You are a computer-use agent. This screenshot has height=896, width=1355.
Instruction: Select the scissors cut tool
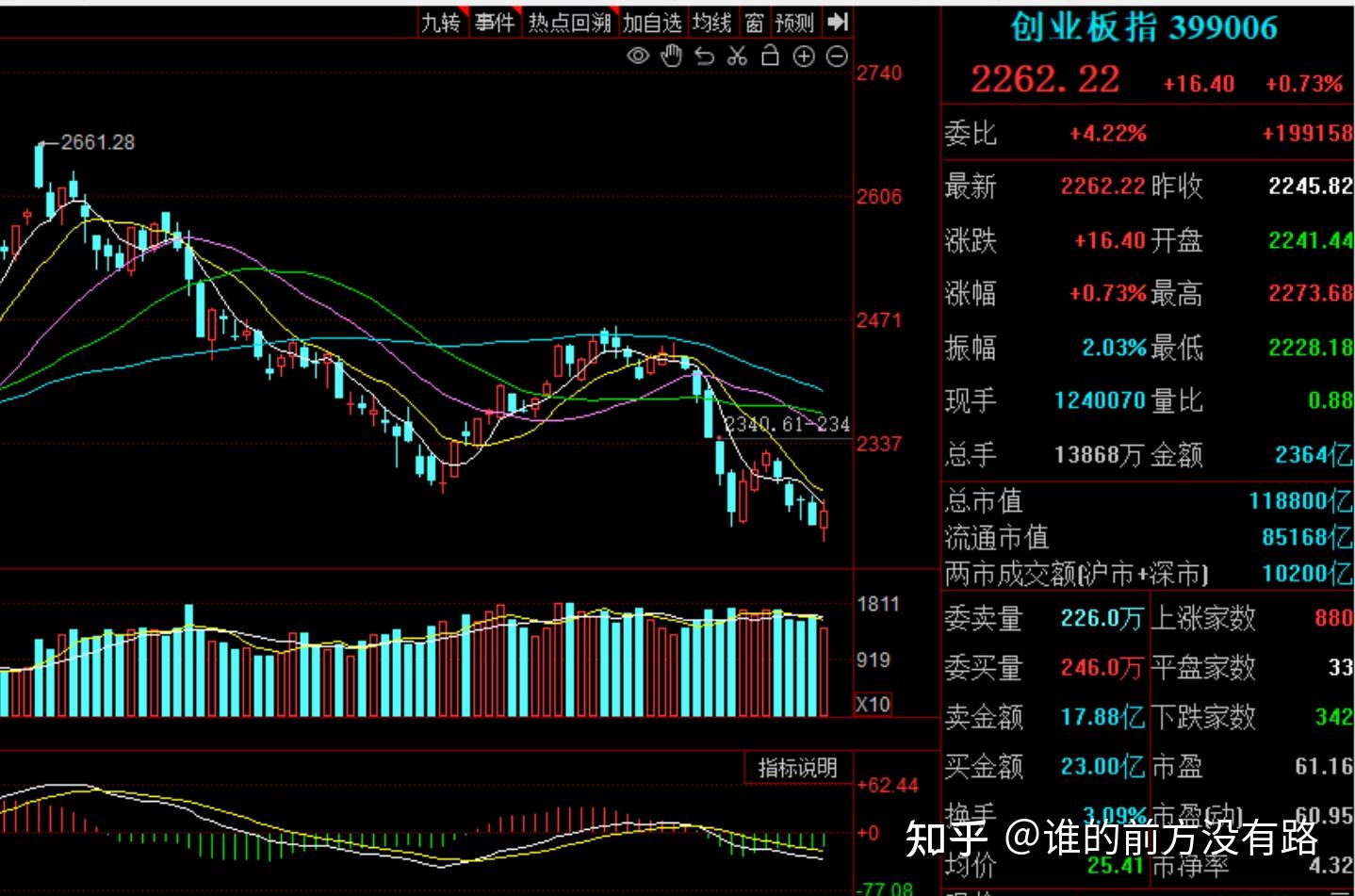[737, 56]
